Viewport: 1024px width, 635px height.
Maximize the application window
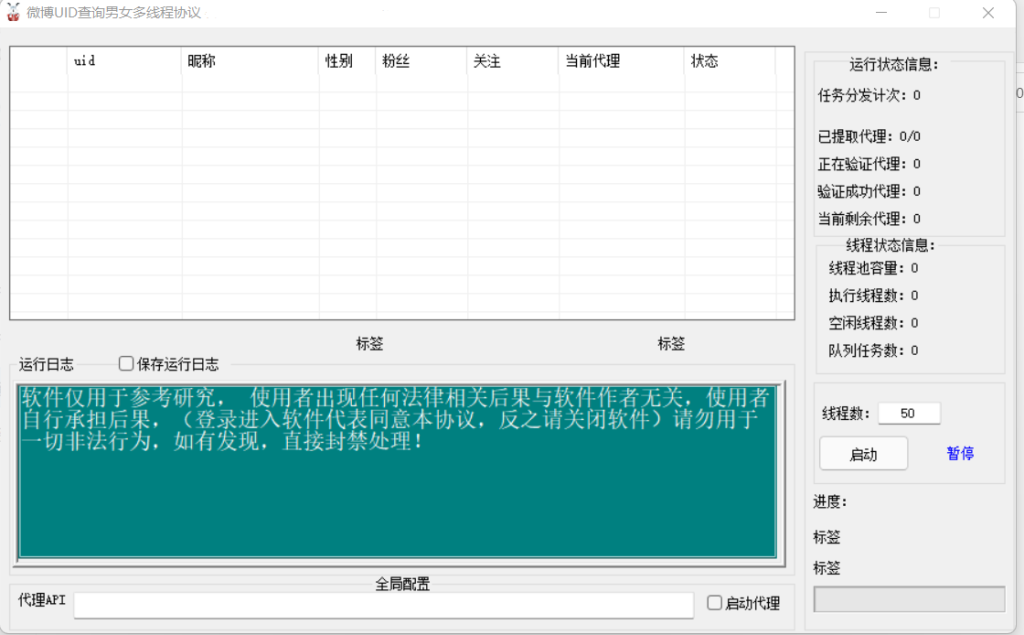pos(934,13)
